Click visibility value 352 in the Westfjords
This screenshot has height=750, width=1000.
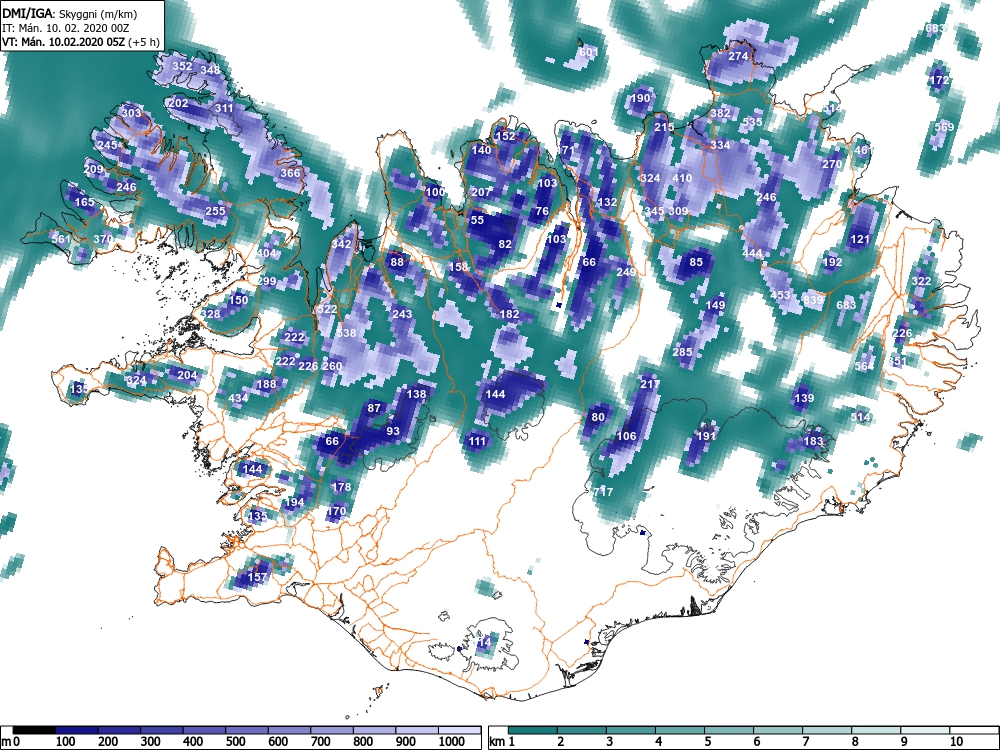(x=182, y=66)
